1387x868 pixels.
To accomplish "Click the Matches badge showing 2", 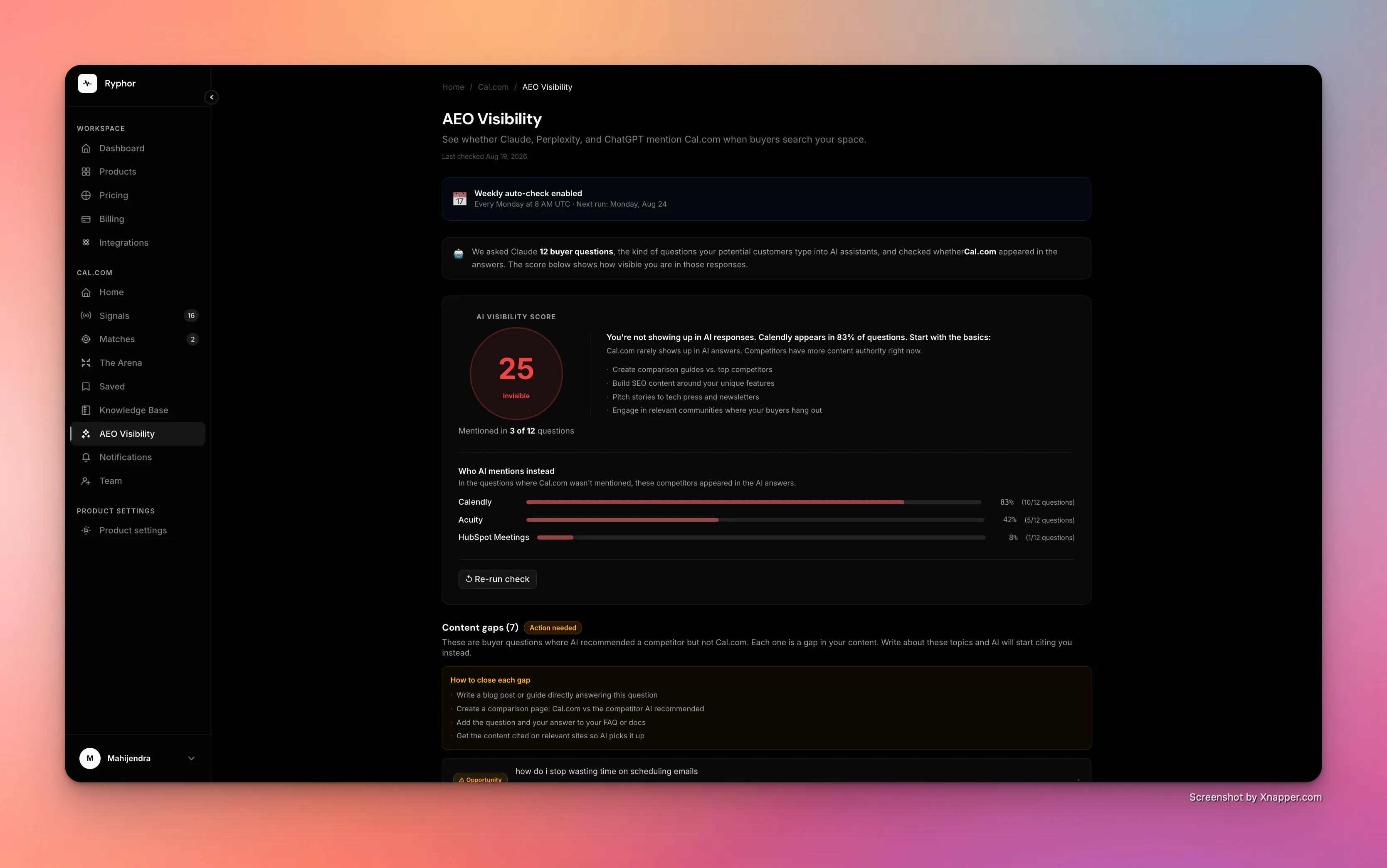I will click(x=193, y=339).
